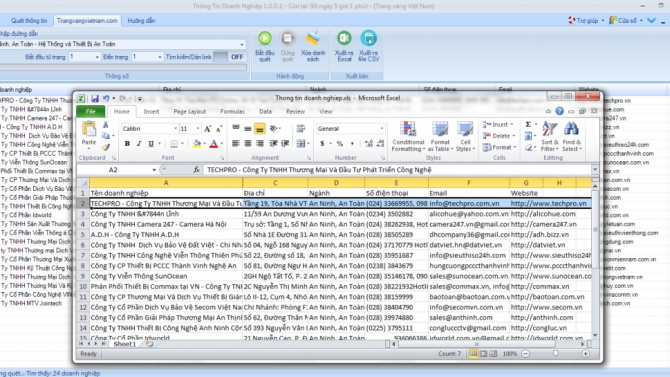Decrease font size with Shrink Font icon
This screenshot has height=377, width=670.
click(219, 129)
